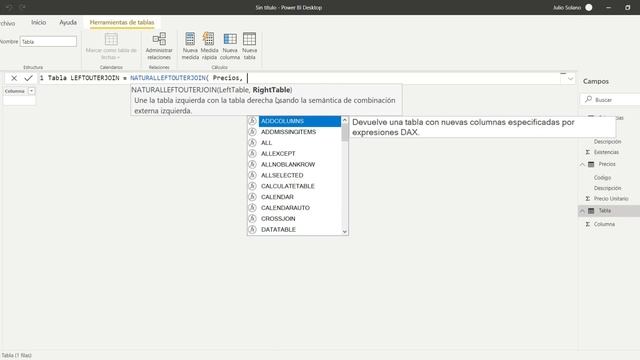Collapse the Tabla node in Campos
640x360 pixels.
[x=582, y=211]
